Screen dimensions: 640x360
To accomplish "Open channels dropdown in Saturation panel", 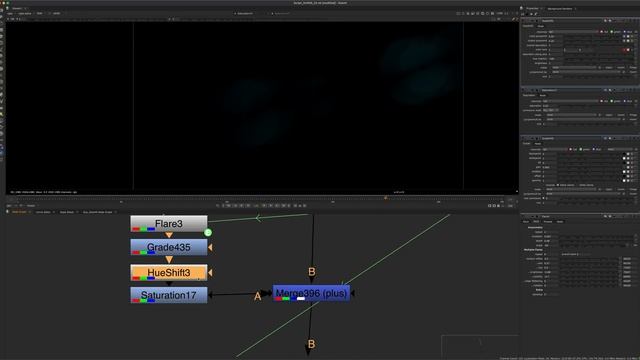I will pyautogui.click(x=571, y=101).
